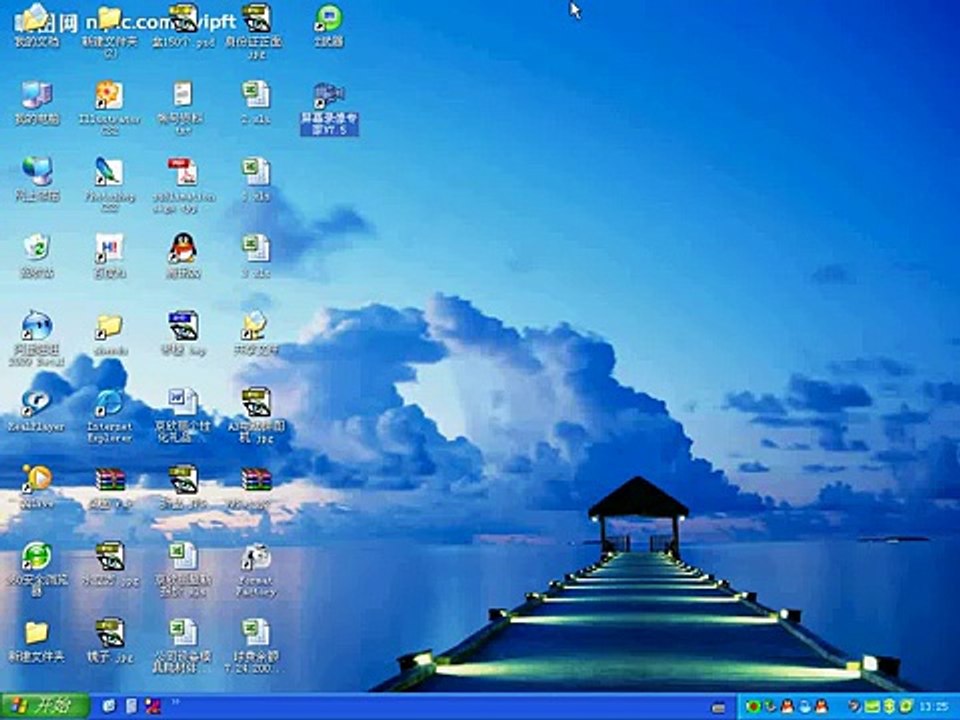Select the Recycle Bin (回收站) icon
This screenshot has height=720, width=960.
(37, 256)
